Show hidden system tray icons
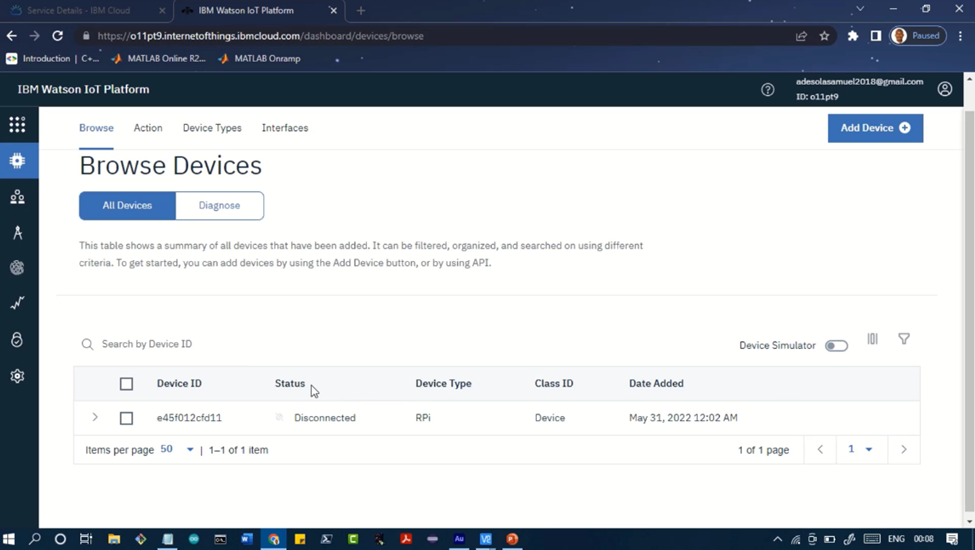 click(777, 539)
